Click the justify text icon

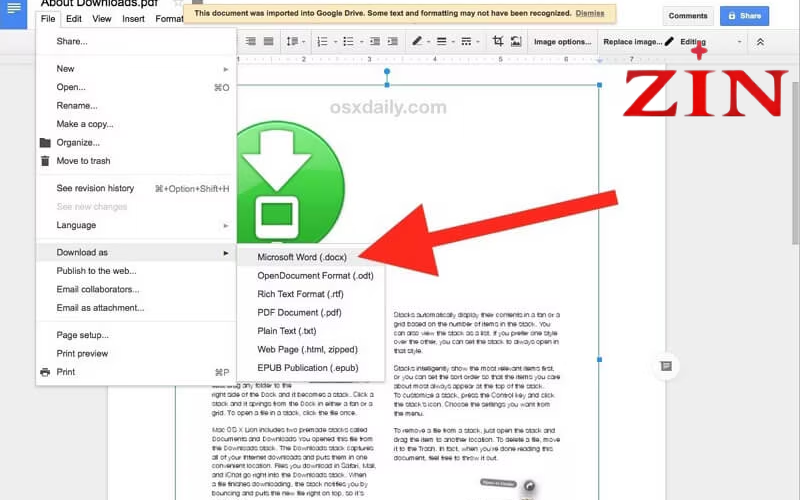point(268,41)
